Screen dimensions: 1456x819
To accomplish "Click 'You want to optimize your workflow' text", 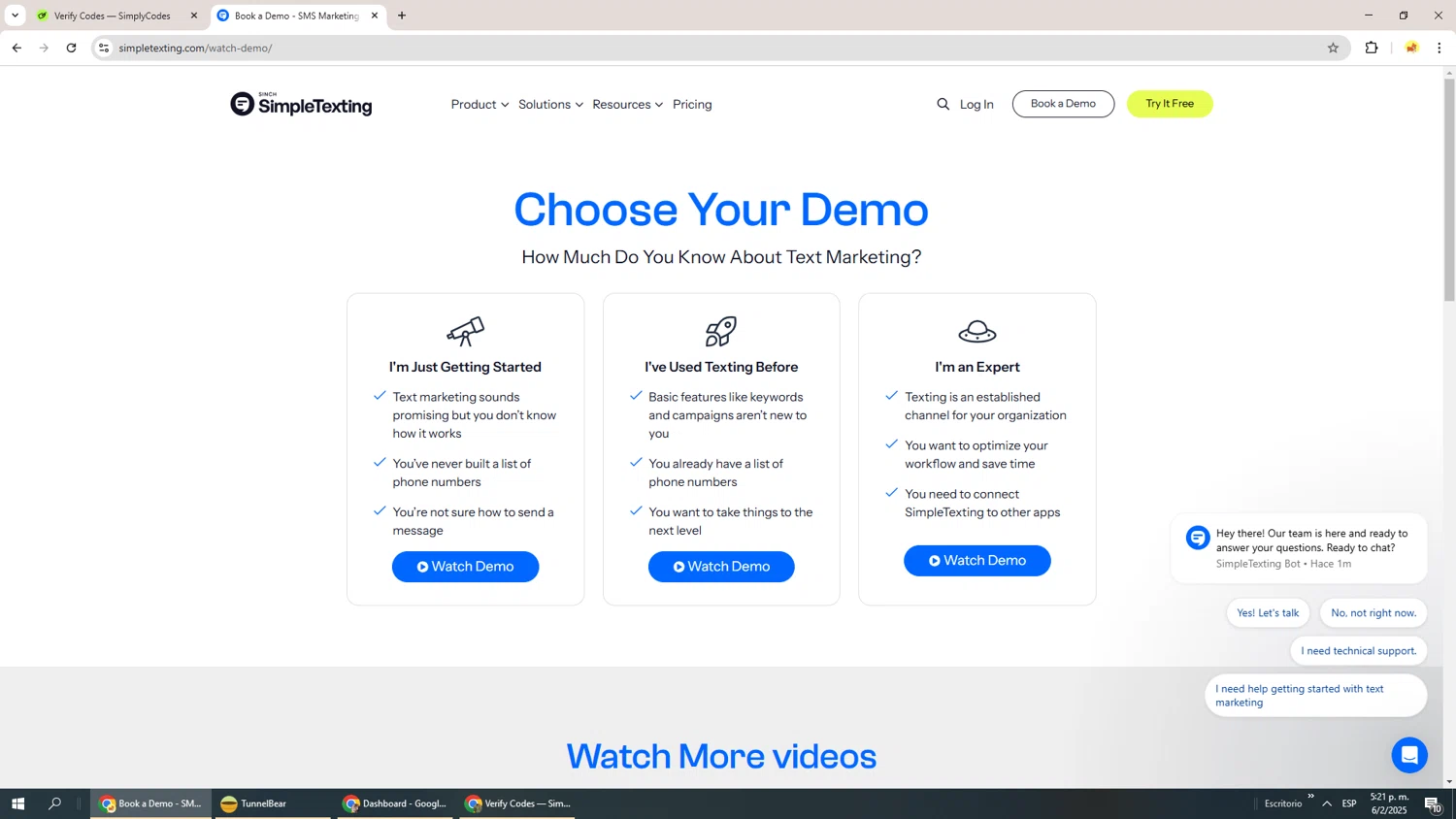I will [976, 454].
